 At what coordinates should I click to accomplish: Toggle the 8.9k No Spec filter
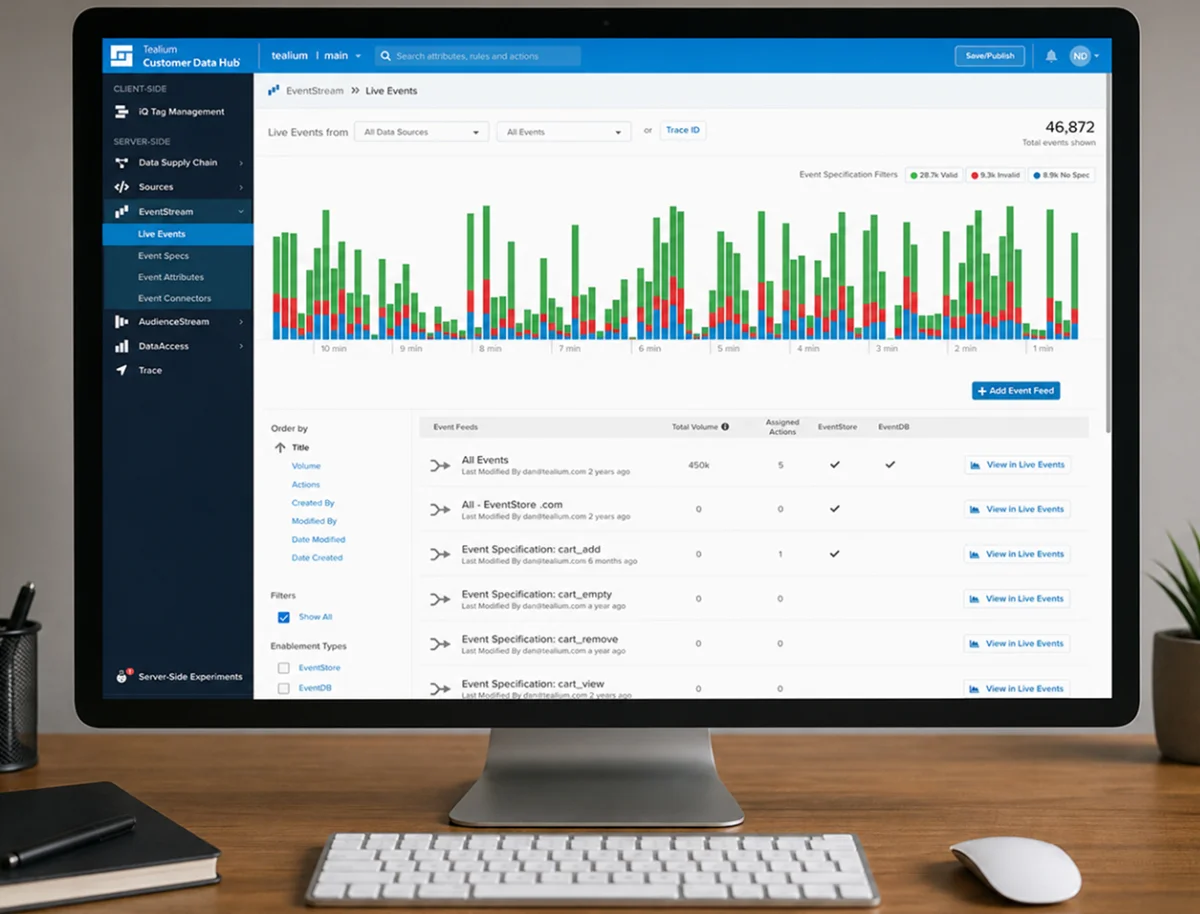(1061, 175)
